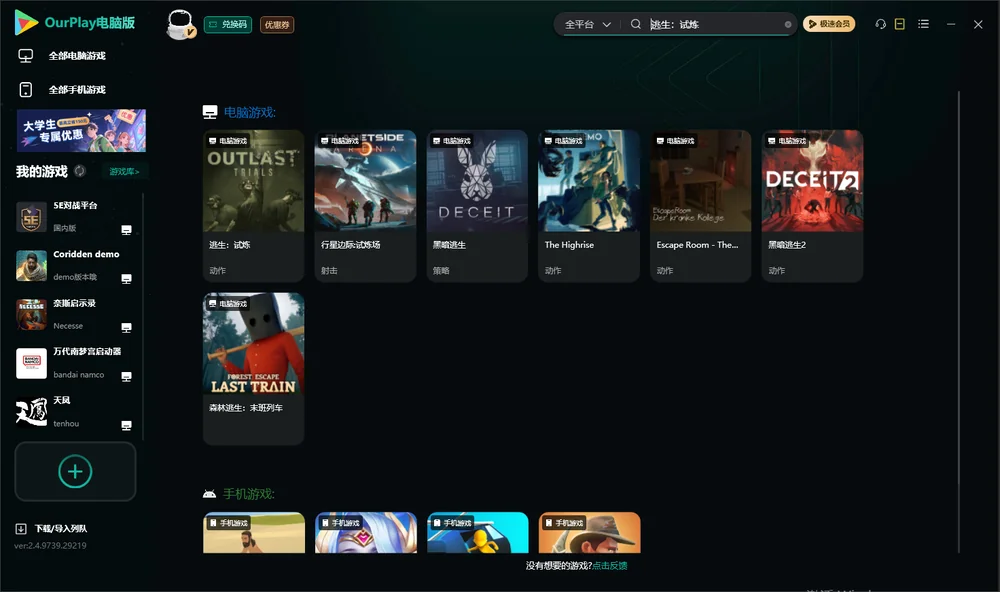The width and height of the screenshot is (1000, 592).
Task: Open the 大学生专属优惠 banner
Action: 81,131
